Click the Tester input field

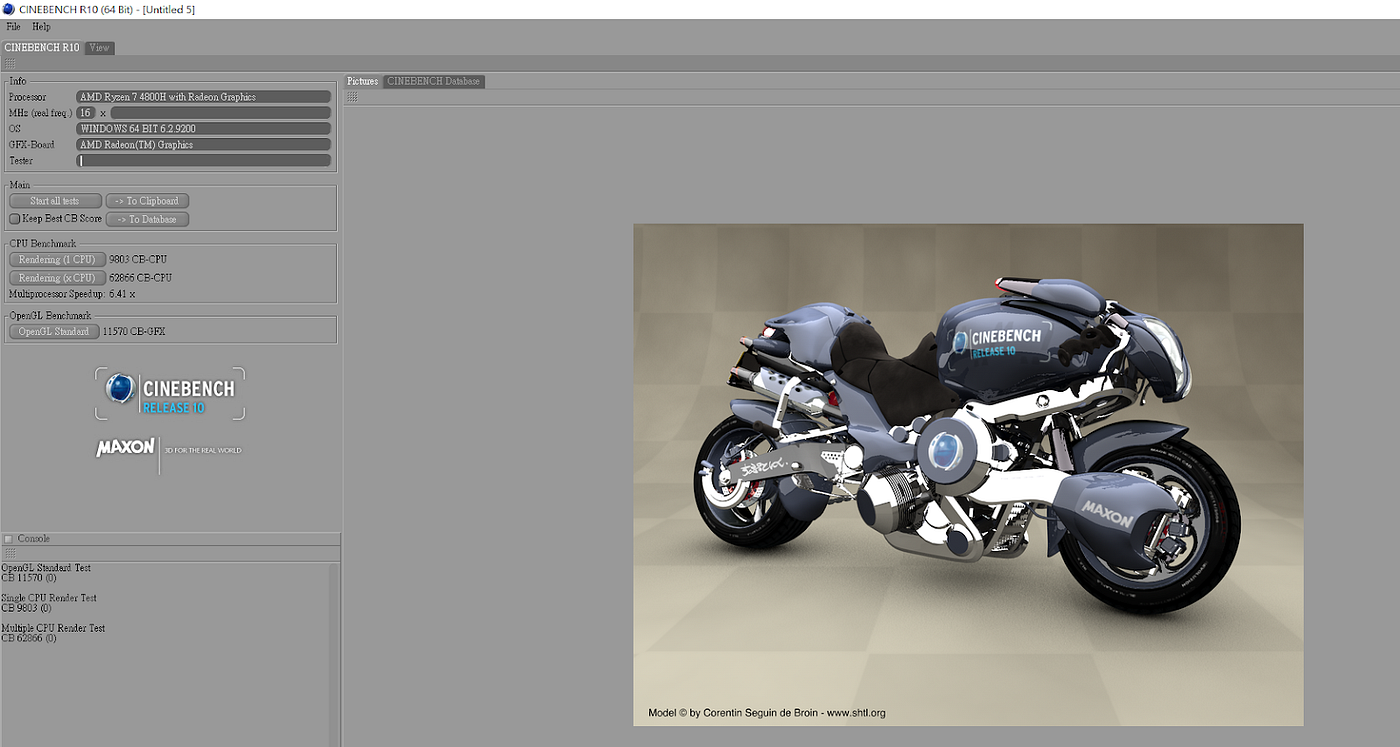tap(203, 161)
